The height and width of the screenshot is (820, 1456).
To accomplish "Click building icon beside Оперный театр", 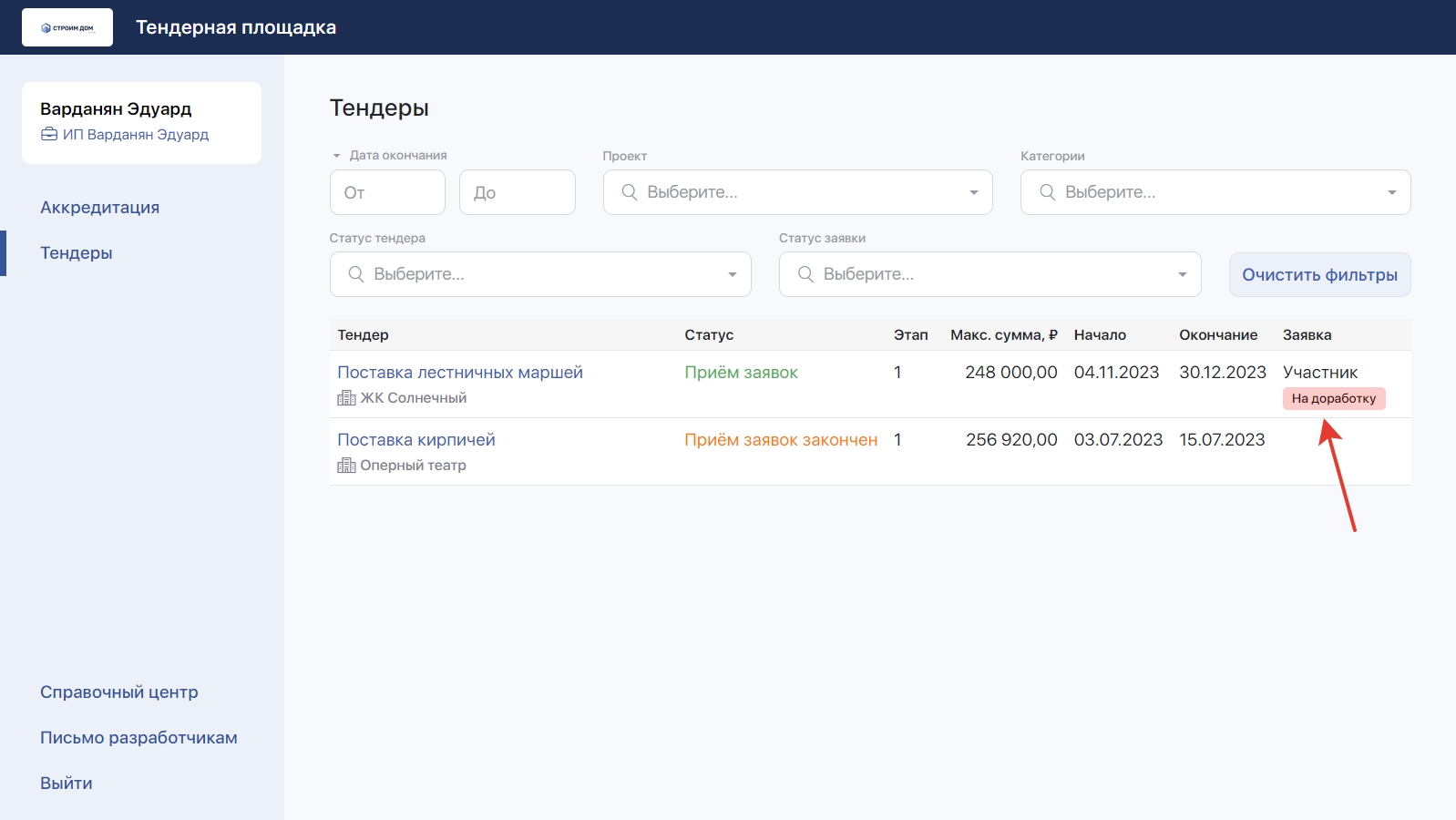I will coord(346,466).
